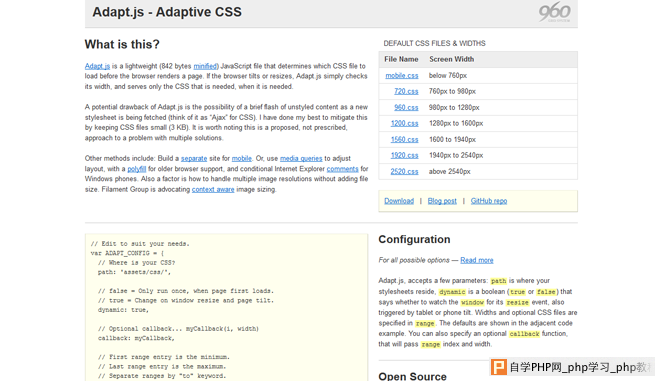Click the // Edit to suit your needs comment
This screenshot has height=381, width=660.
tap(140, 244)
